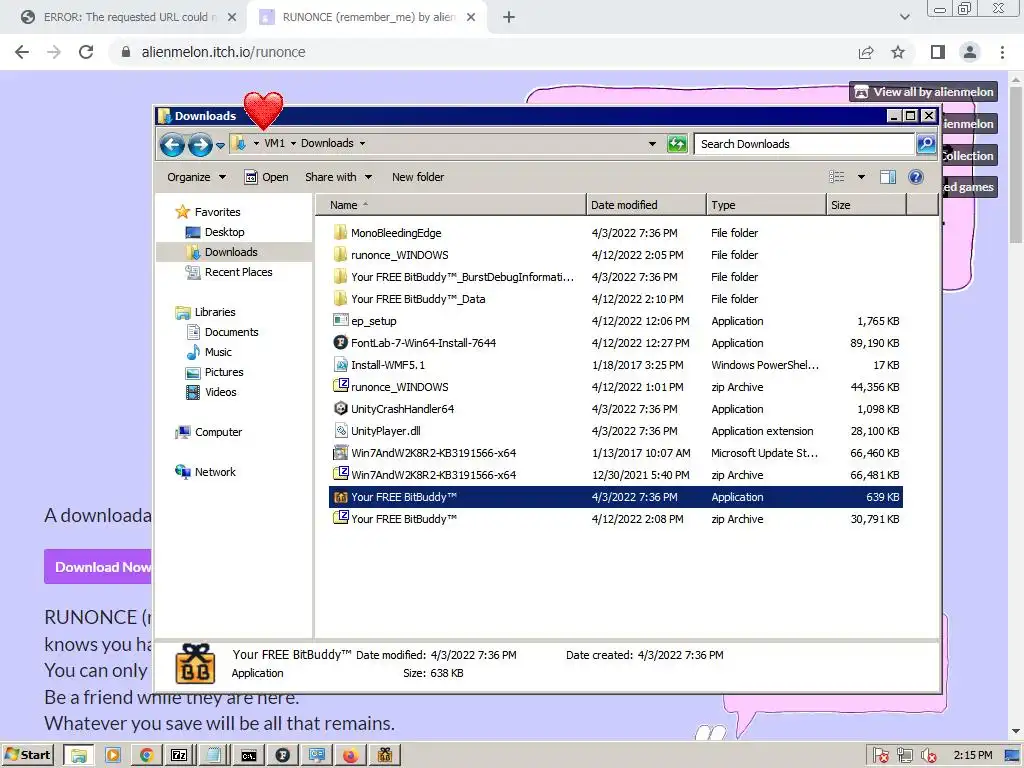Expand the Downloads breadcrumb dropdown arrow
The height and width of the screenshot is (768, 1024).
click(x=362, y=144)
